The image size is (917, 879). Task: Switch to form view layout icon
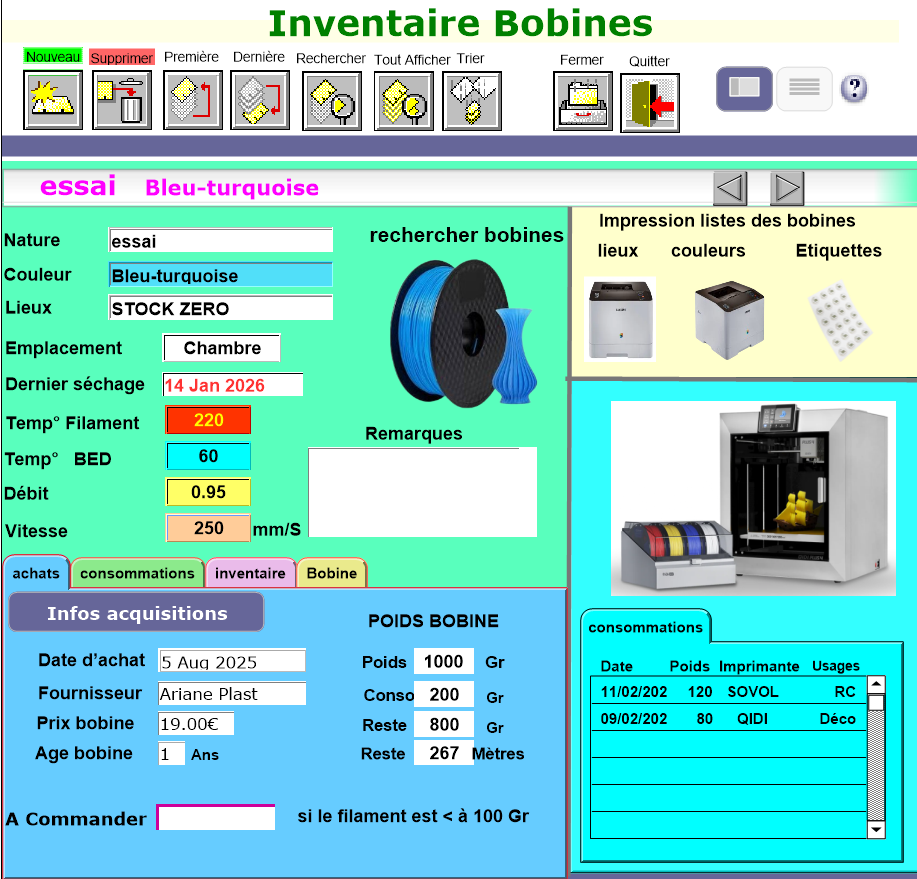(744, 88)
